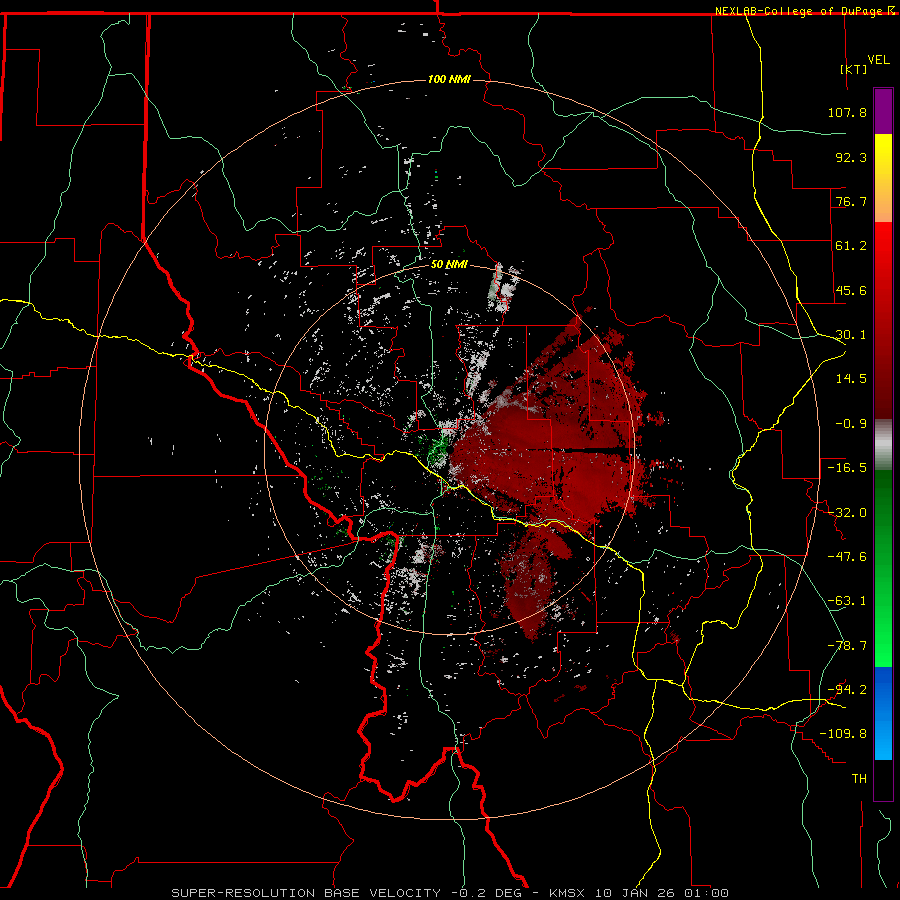Select the -78.7 legend value
The image size is (900, 900).
click(x=847, y=646)
